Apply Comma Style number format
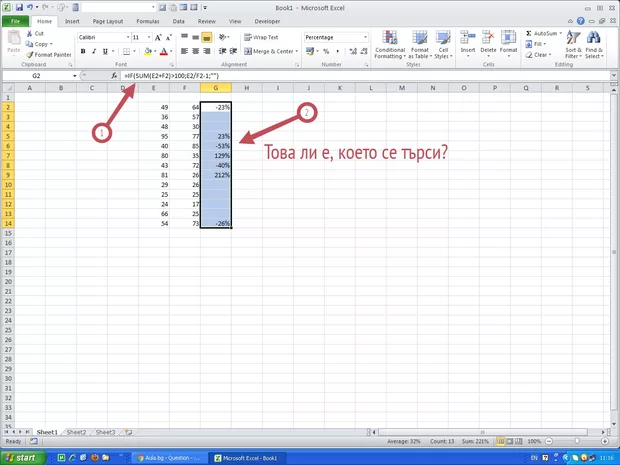 tap(337, 51)
